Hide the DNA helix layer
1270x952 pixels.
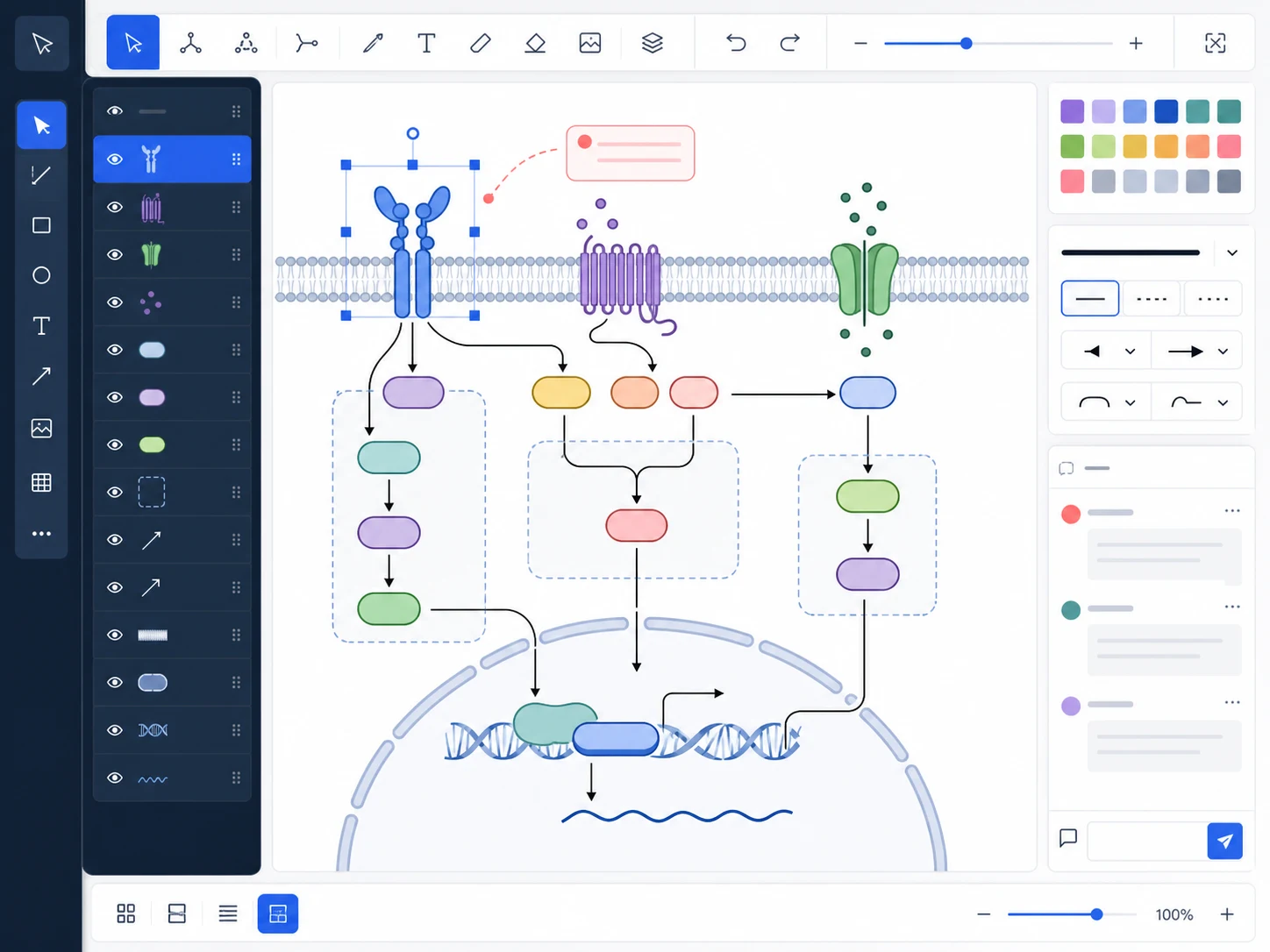115,729
